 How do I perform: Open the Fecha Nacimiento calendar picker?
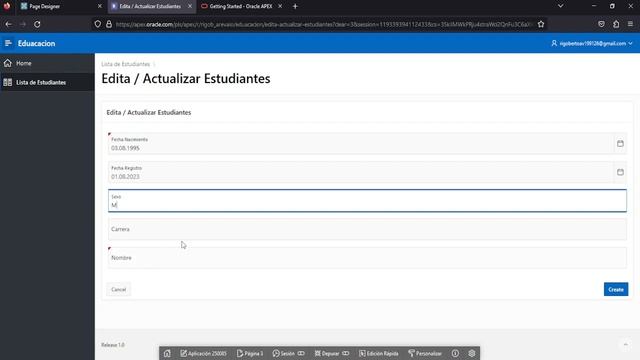click(620, 144)
